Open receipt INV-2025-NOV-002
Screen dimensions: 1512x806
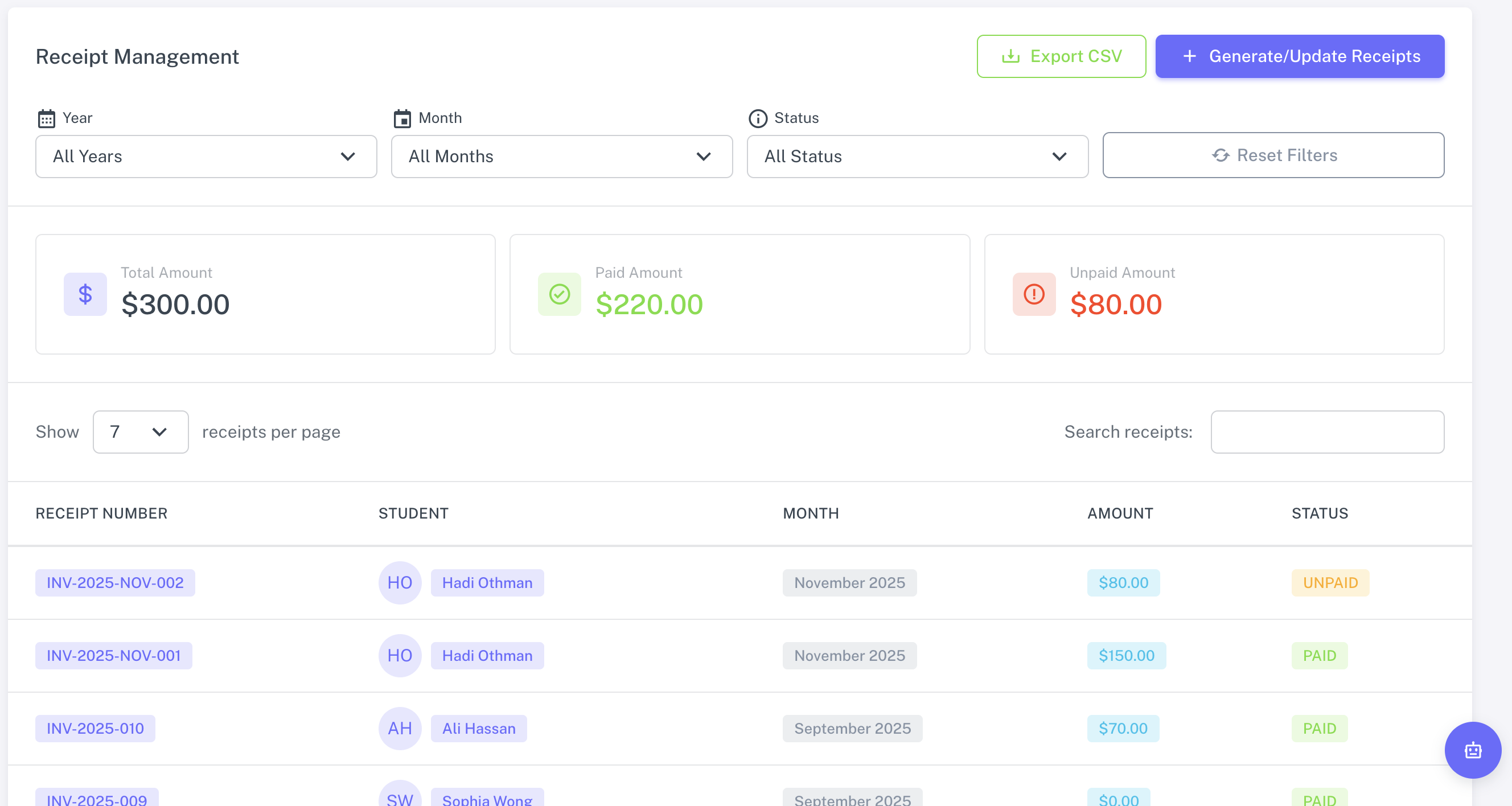tap(115, 582)
